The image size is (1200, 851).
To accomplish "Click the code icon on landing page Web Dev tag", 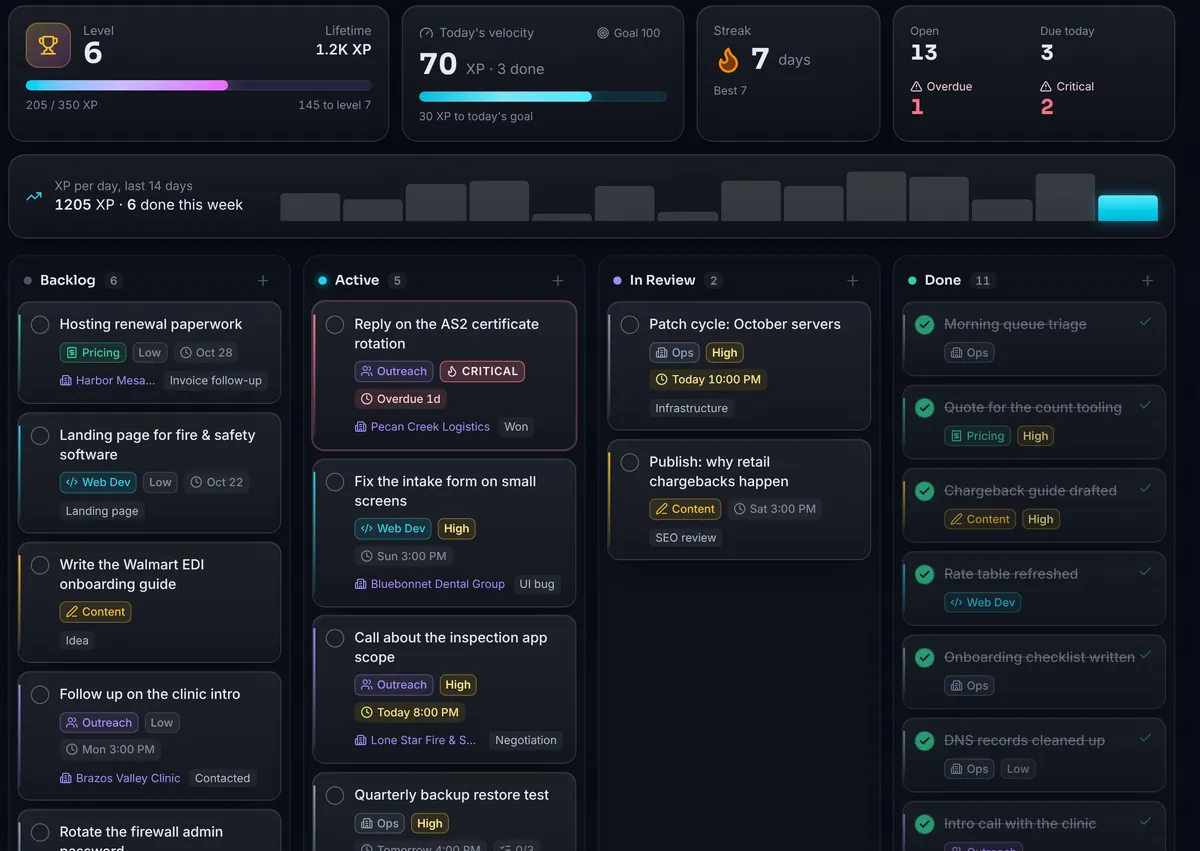I will (x=72, y=482).
